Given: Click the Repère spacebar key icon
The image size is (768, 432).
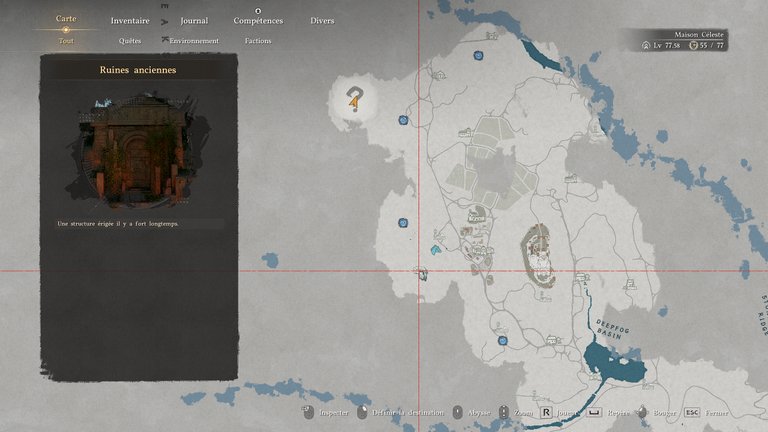Looking at the screenshot, I should [x=594, y=412].
